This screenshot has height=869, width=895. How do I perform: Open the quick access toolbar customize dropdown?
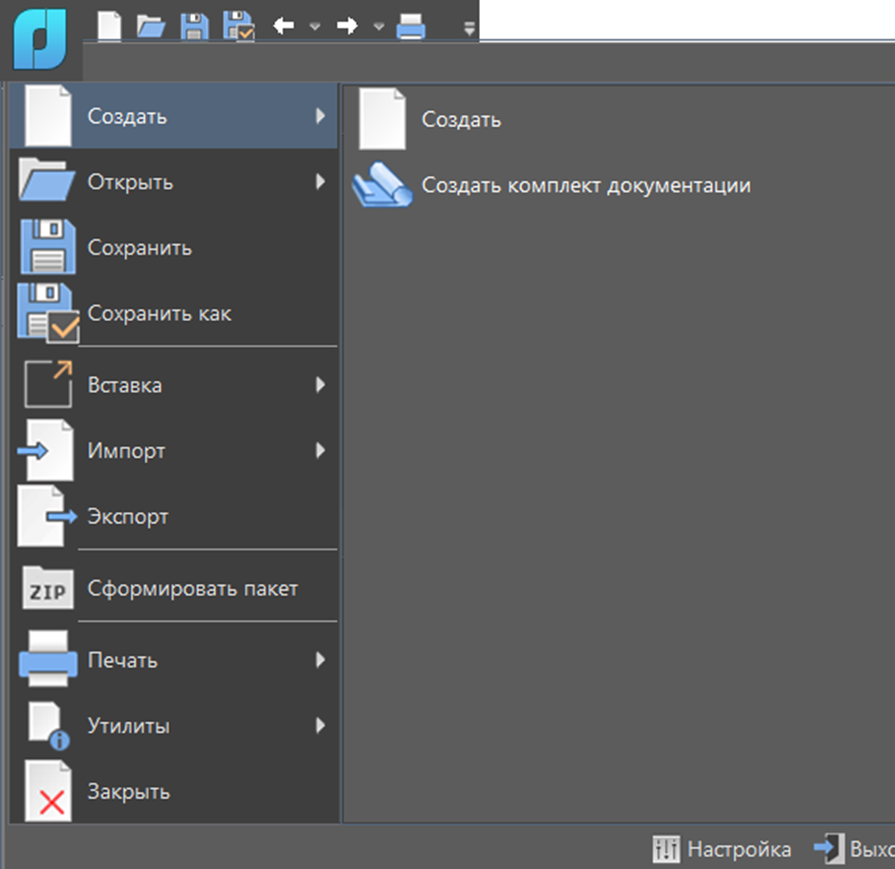[x=469, y=29]
